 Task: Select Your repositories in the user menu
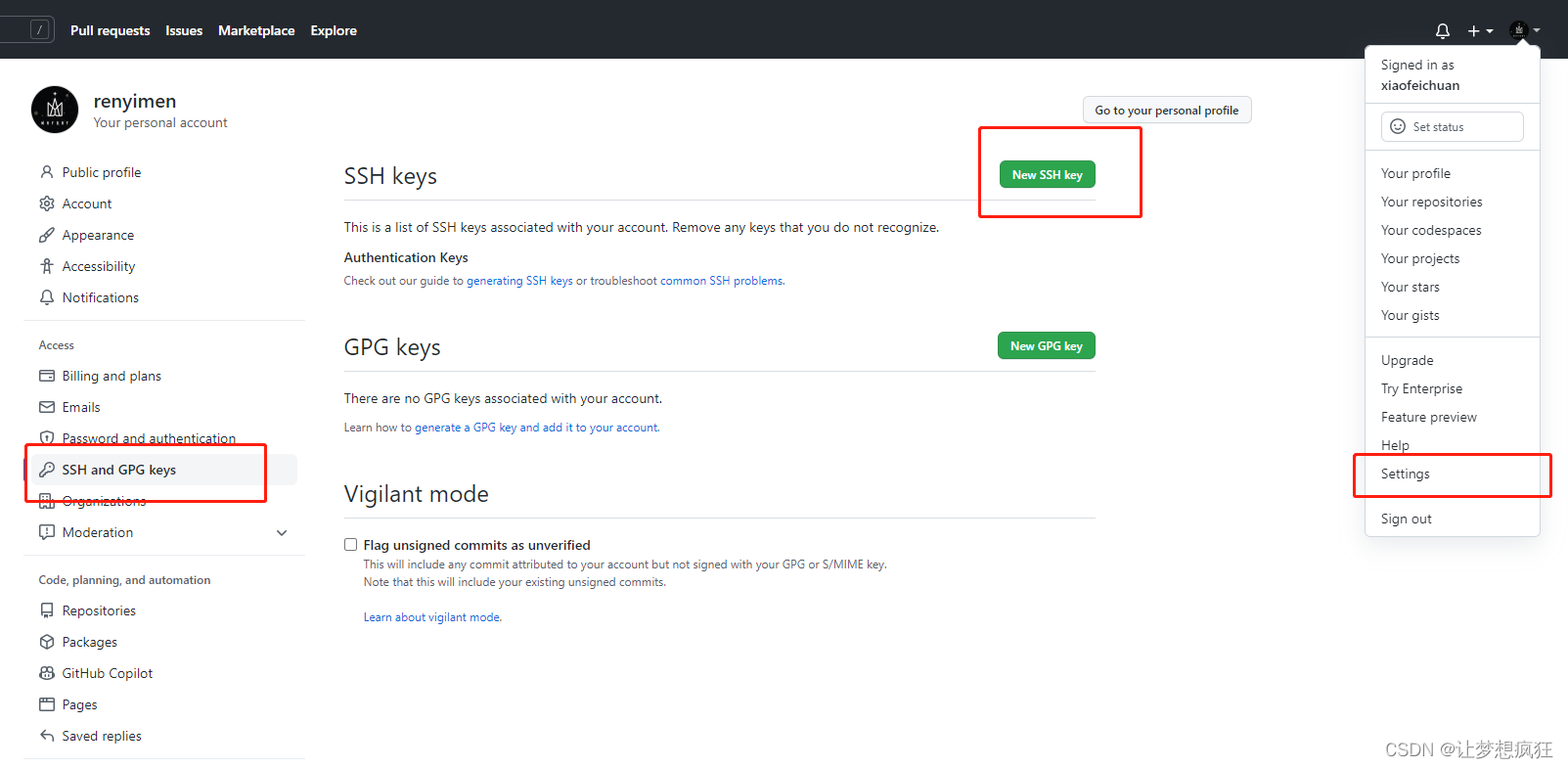pos(1453,202)
